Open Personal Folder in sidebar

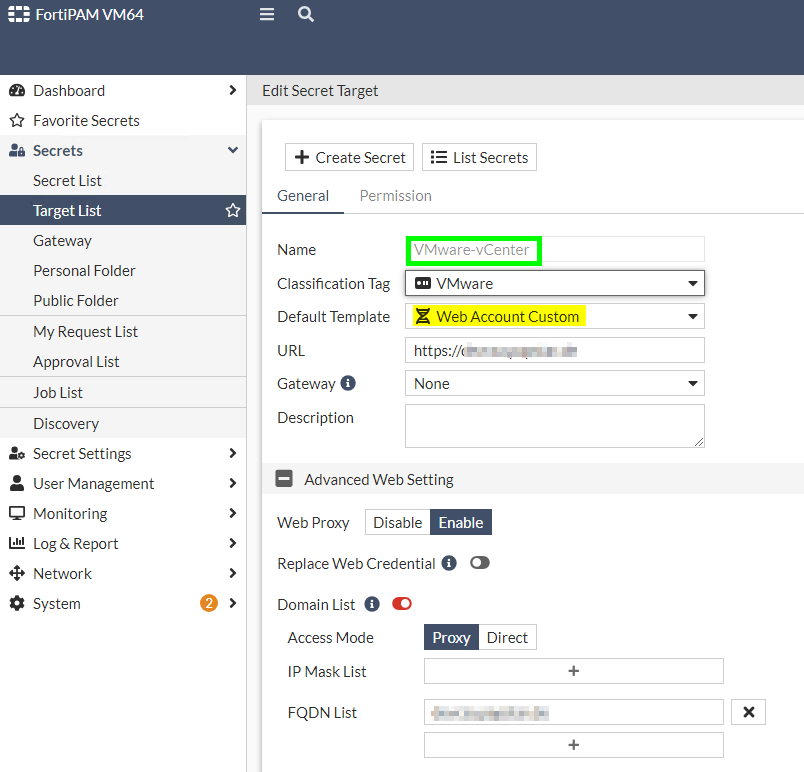[x=123, y=271]
